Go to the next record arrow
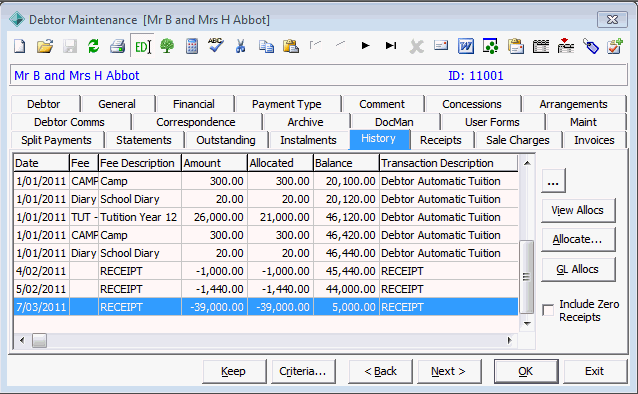Viewport: 638px width, 394px height. click(365, 46)
